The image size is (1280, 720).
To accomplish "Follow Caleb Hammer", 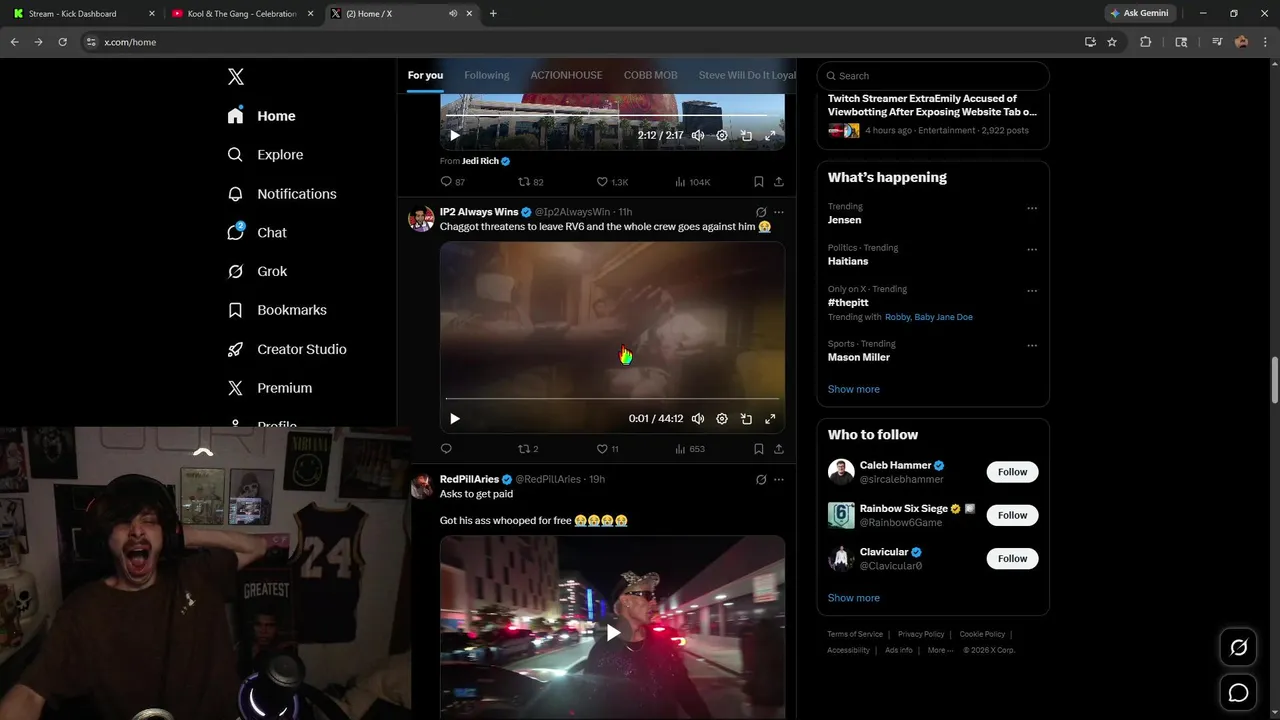I will point(1012,472).
